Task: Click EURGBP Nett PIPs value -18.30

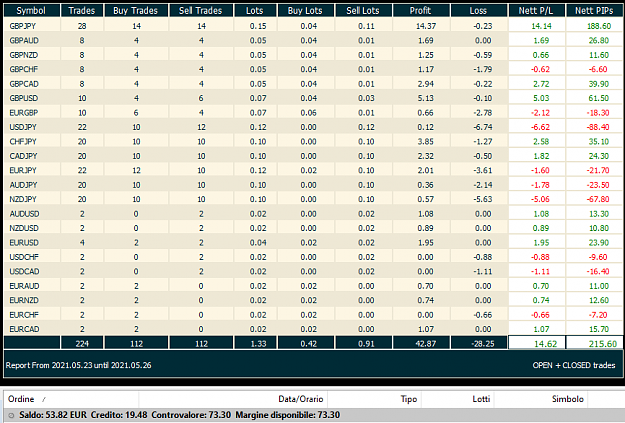Action: point(597,113)
